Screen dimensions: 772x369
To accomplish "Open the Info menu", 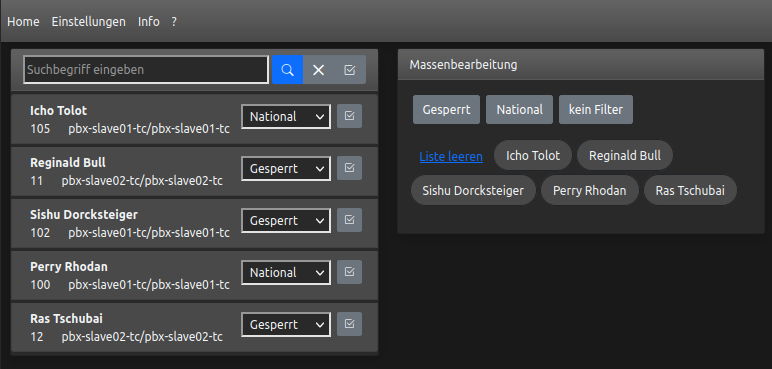I will point(149,22).
